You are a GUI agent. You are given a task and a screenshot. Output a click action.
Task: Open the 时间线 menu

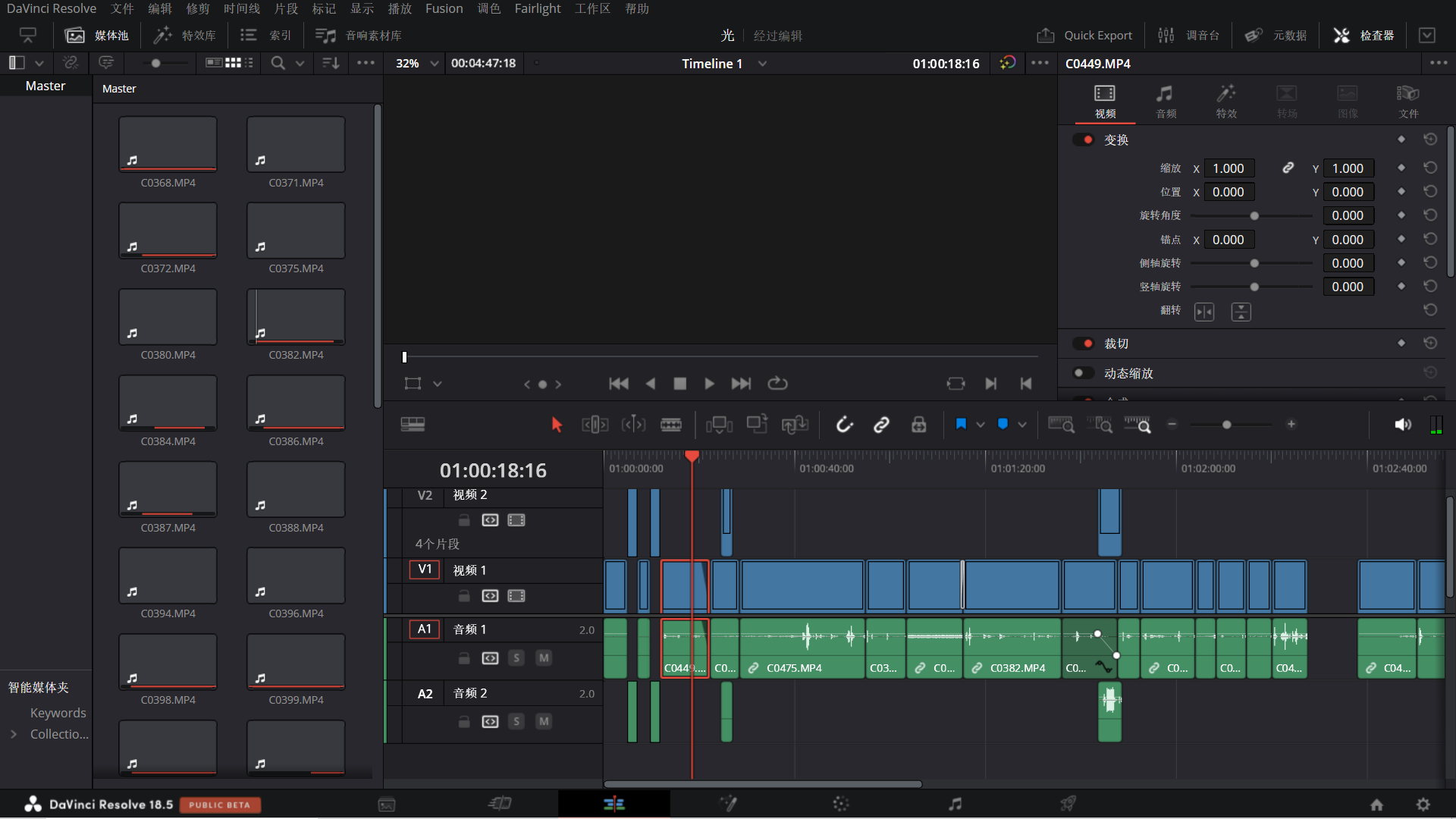(242, 8)
